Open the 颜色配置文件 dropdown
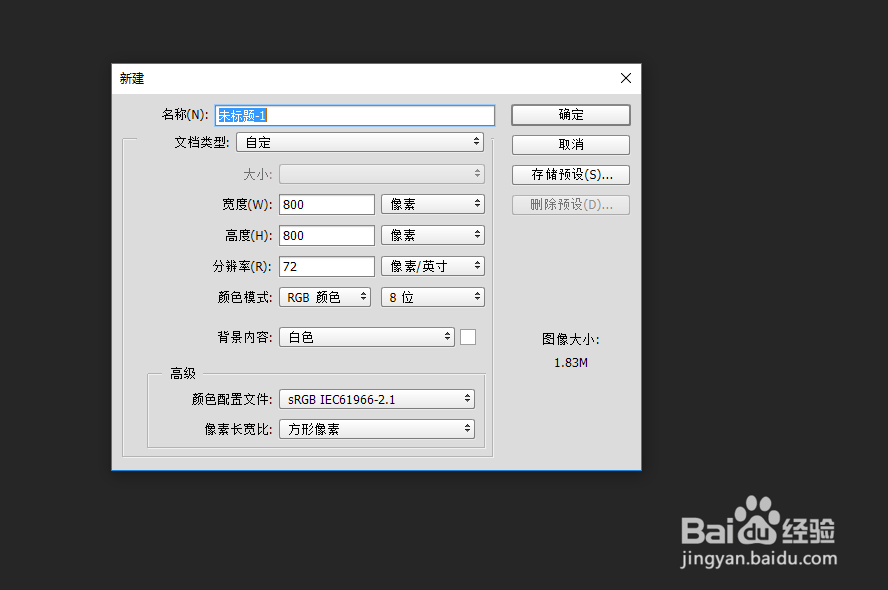Viewport: 888px width, 590px height. (377, 399)
